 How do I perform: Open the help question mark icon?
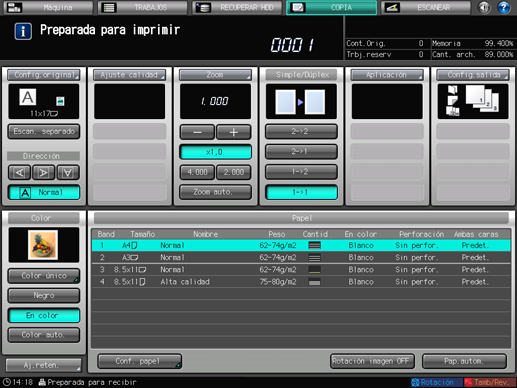[504, 7]
